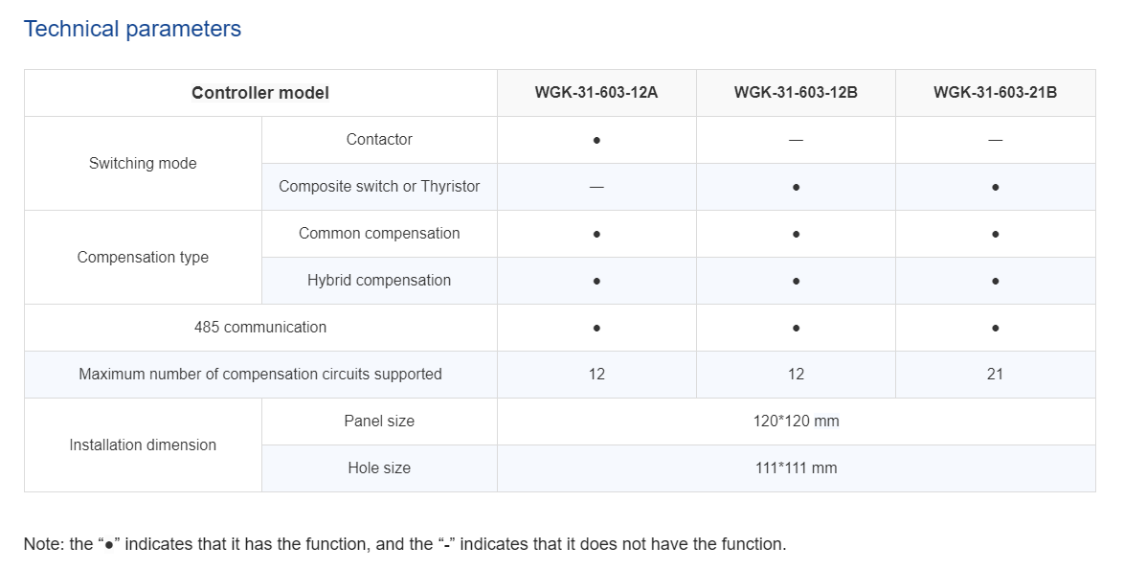Click the 120*120 mm value
The image size is (1125, 570).
point(796,421)
